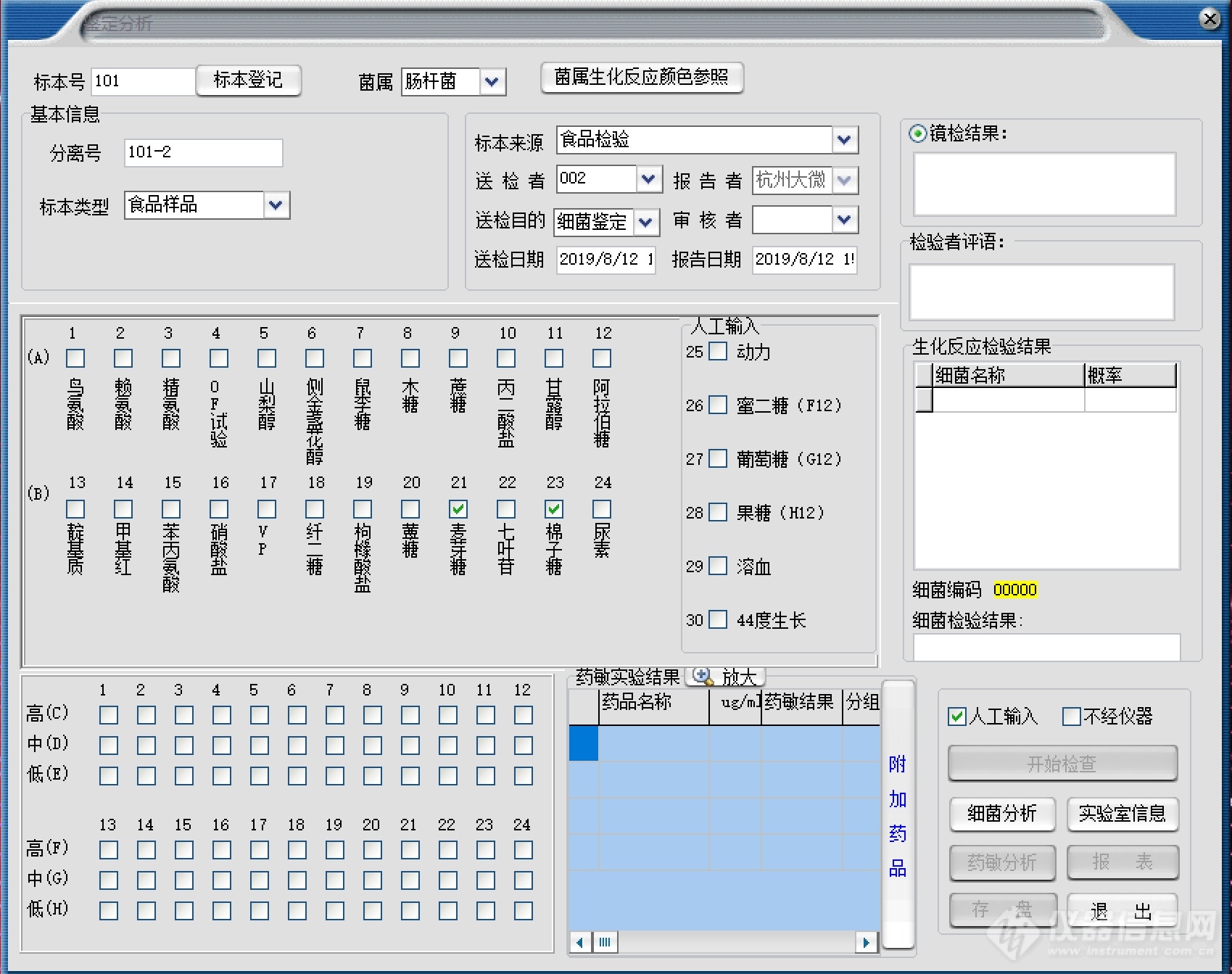Click the 送检日期 date field

605,260
